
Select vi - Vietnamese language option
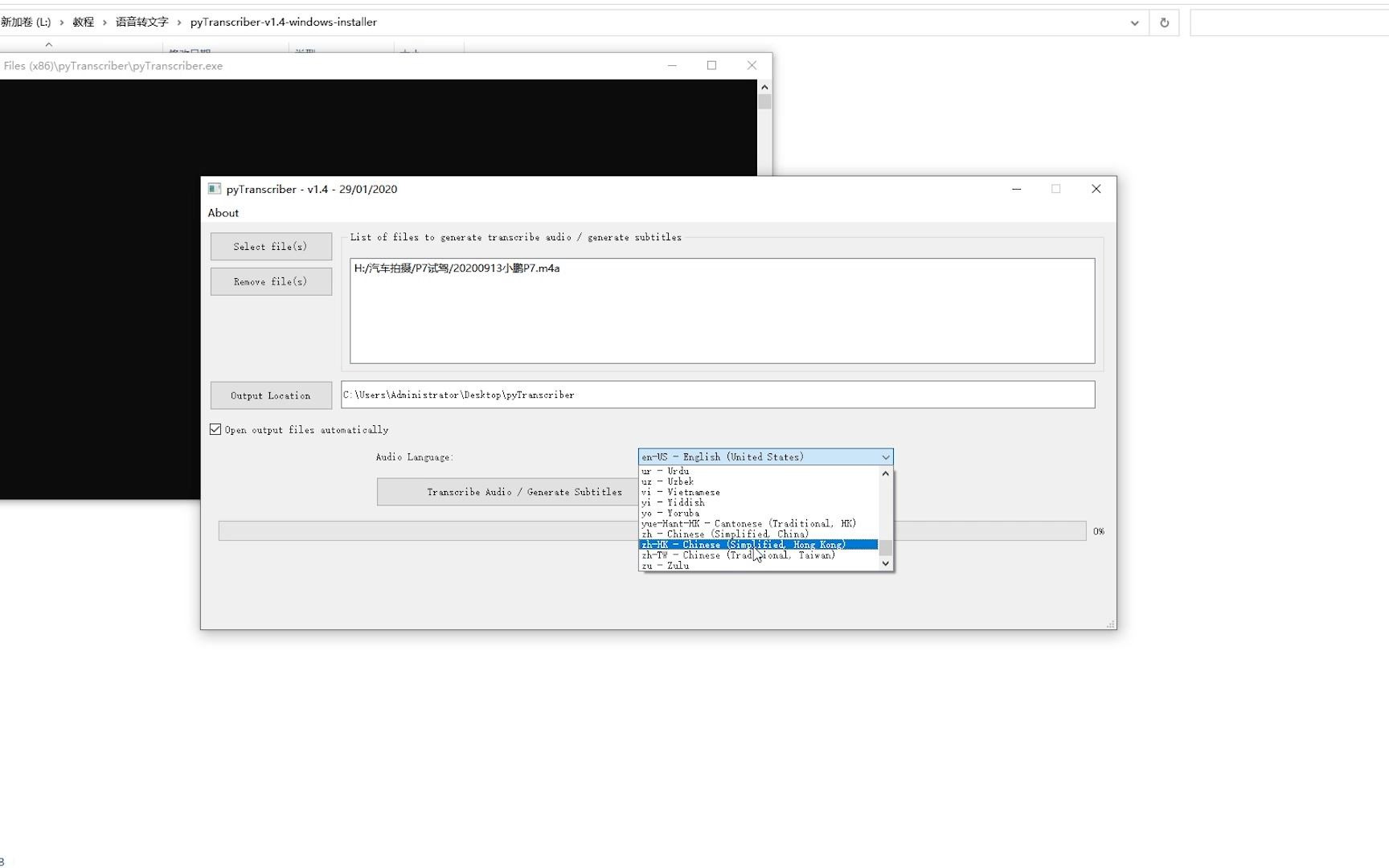[x=758, y=492]
